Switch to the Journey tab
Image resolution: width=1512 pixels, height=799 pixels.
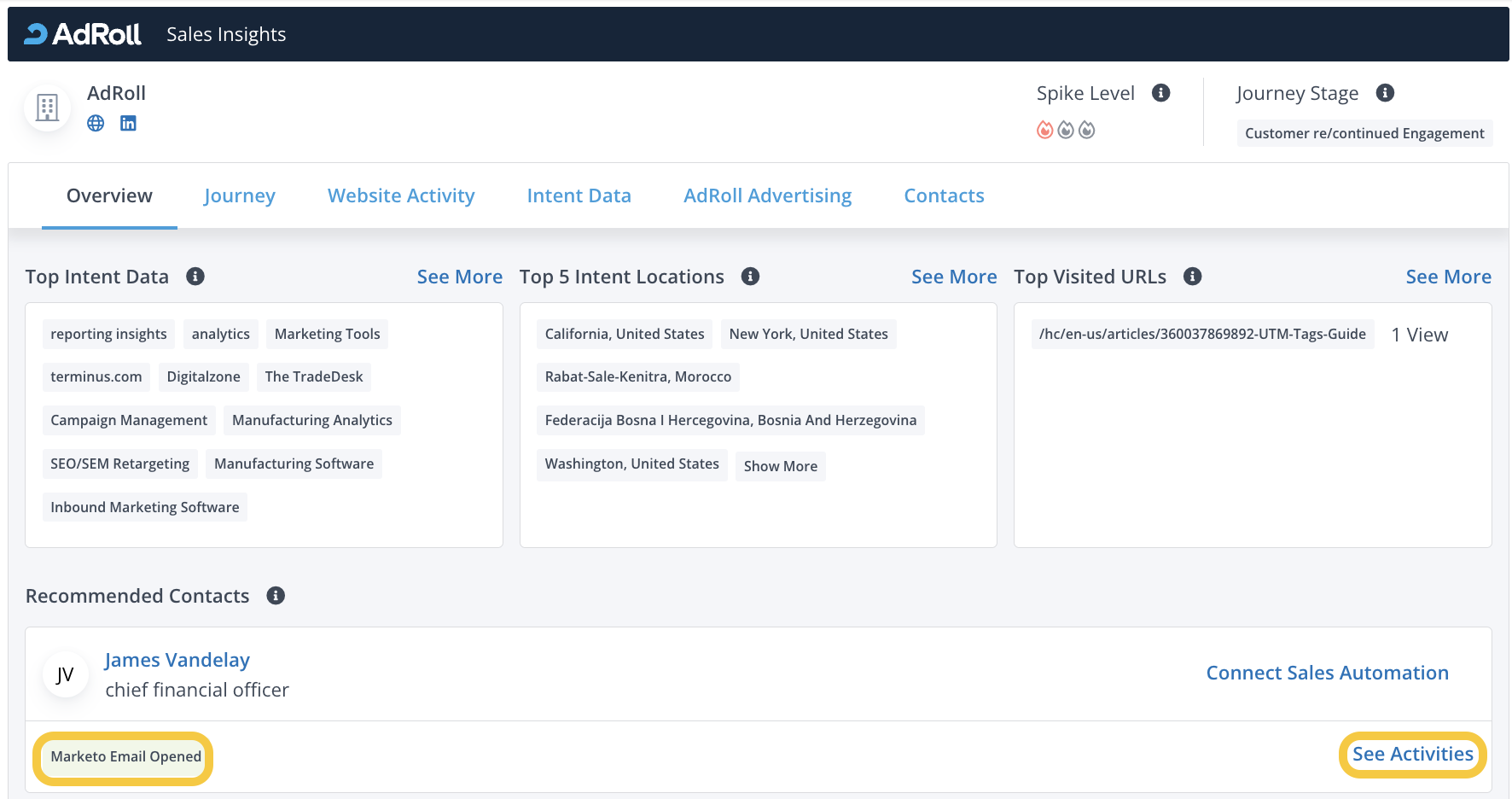point(240,195)
